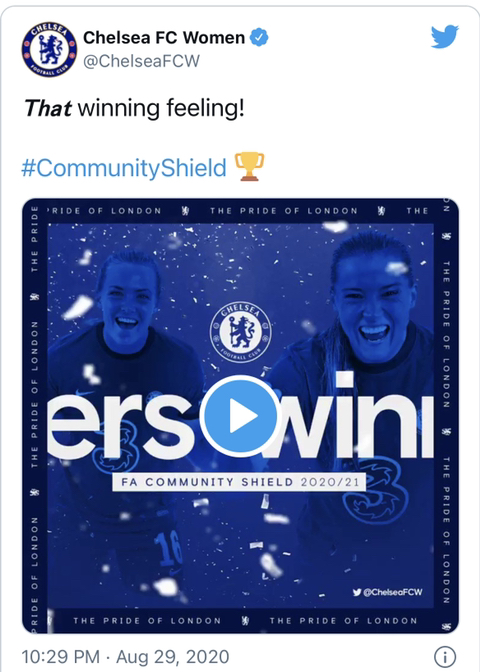Click the trophy emoji after the hashtag
The image size is (480, 672).
249,167
